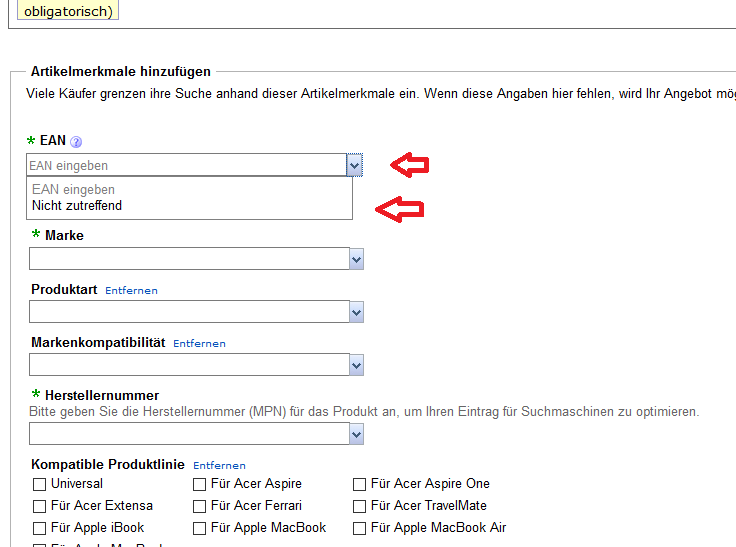Select 'Nicht zutreffend' from EAN list
The image size is (736, 547).
(x=77, y=206)
